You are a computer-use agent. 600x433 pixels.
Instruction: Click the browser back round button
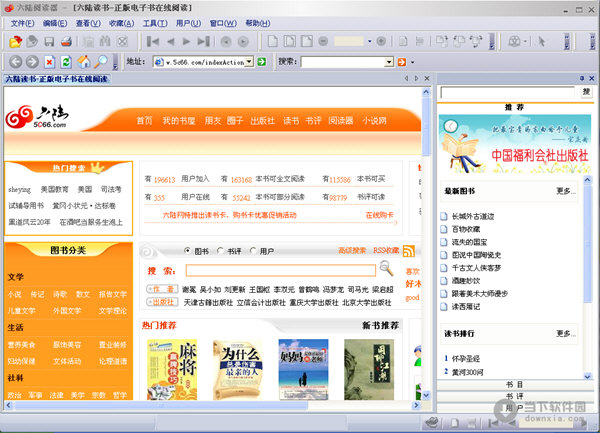(x=15, y=62)
